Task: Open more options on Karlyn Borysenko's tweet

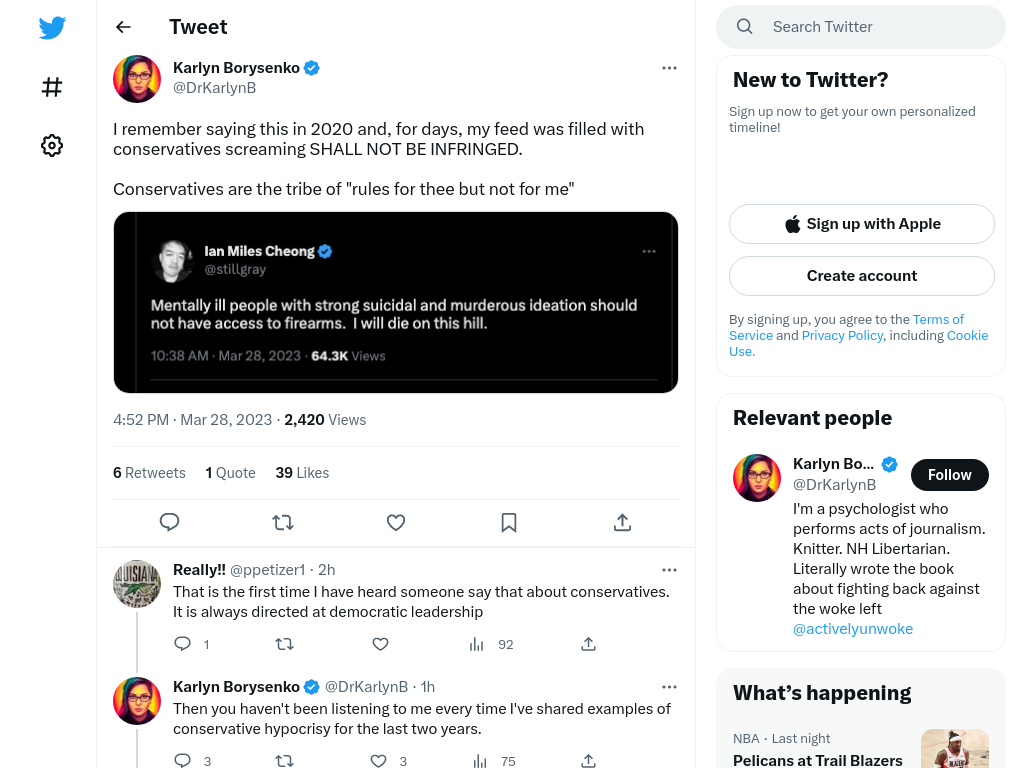Action: click(x=669, y=68)
